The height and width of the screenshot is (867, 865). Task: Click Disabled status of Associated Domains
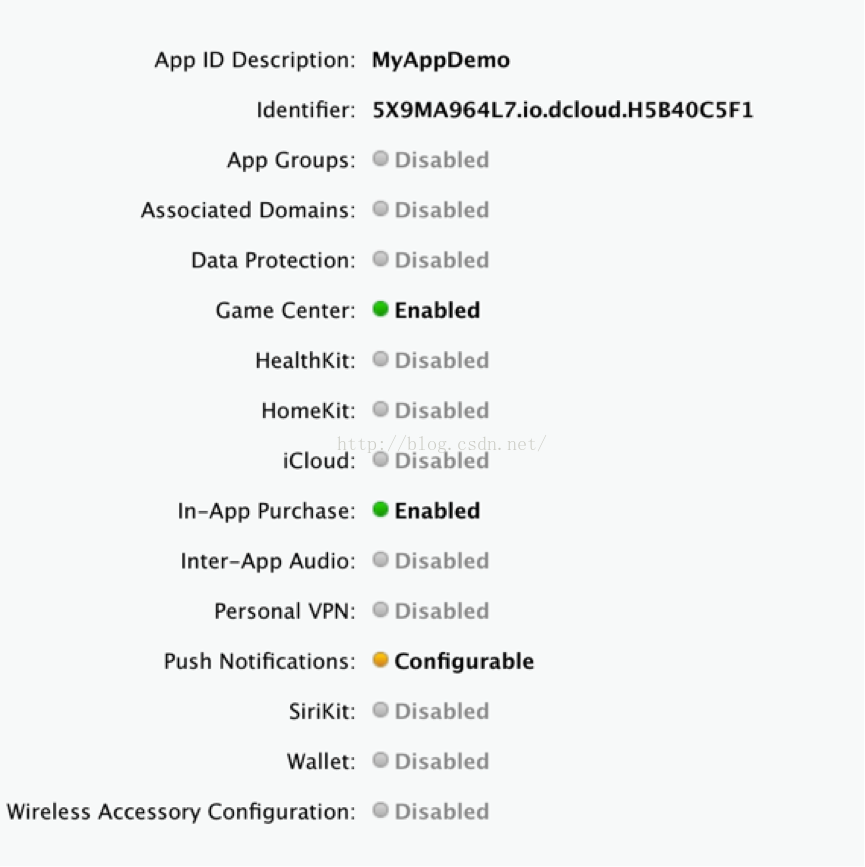coord(442,210)
